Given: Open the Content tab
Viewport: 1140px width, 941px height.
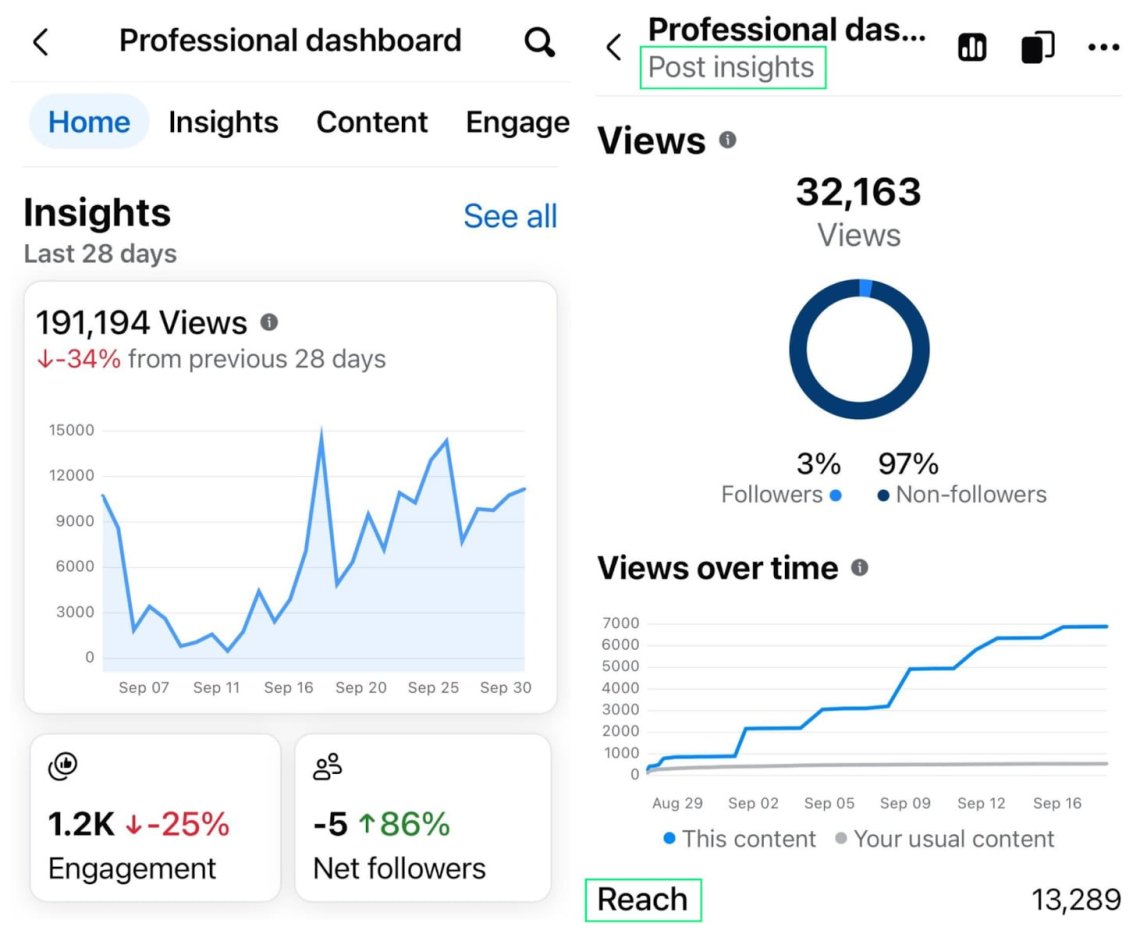Looking at the screenshot, I should 372,122.
